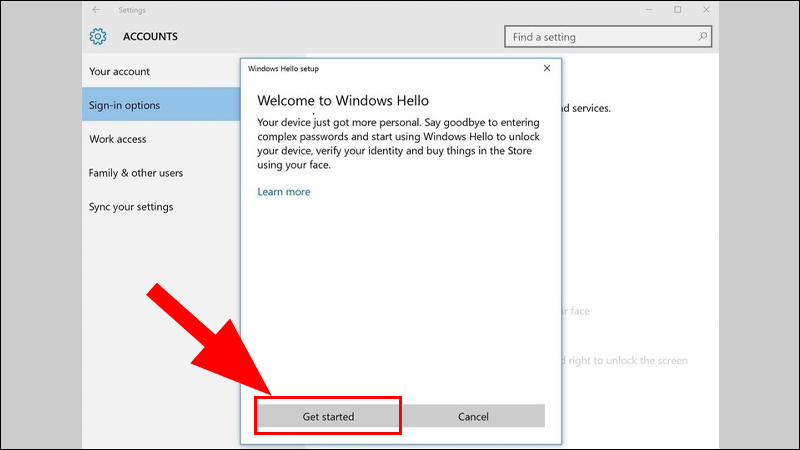This screenshot has width=800, height=450.
Task: Switch to Sync your settings
Action: pos(131,207)
